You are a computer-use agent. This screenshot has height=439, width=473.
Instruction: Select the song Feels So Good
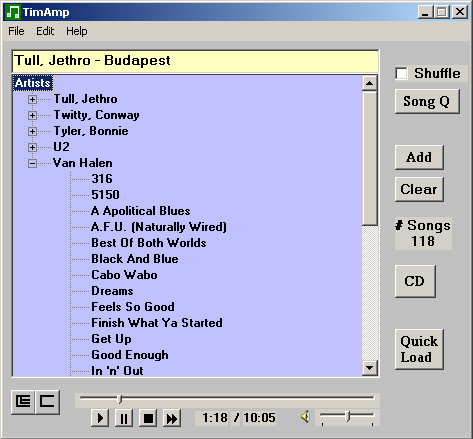click(x=133, y=307)
